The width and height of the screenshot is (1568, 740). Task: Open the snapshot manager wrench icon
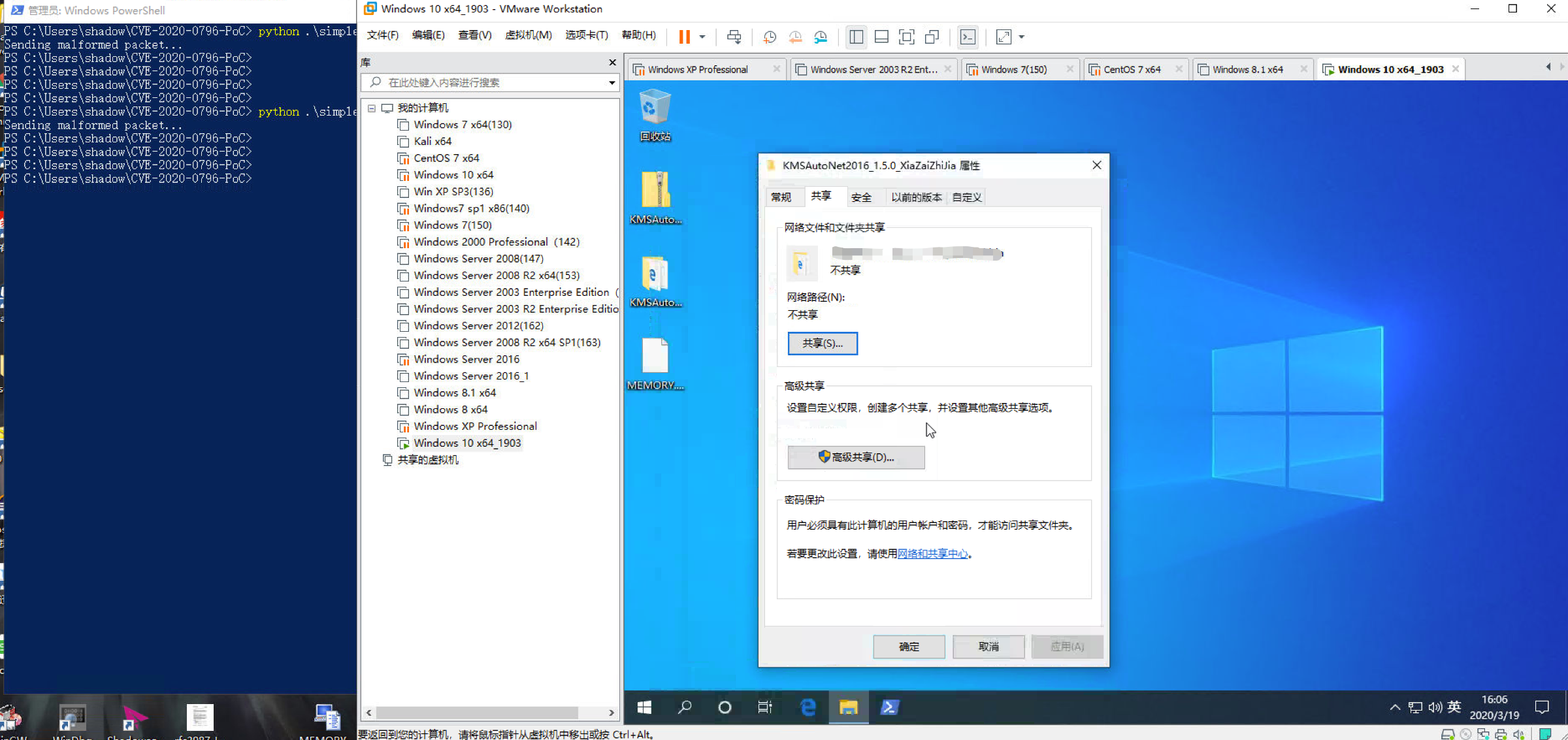pyautogui.click(x=821, y=37)
